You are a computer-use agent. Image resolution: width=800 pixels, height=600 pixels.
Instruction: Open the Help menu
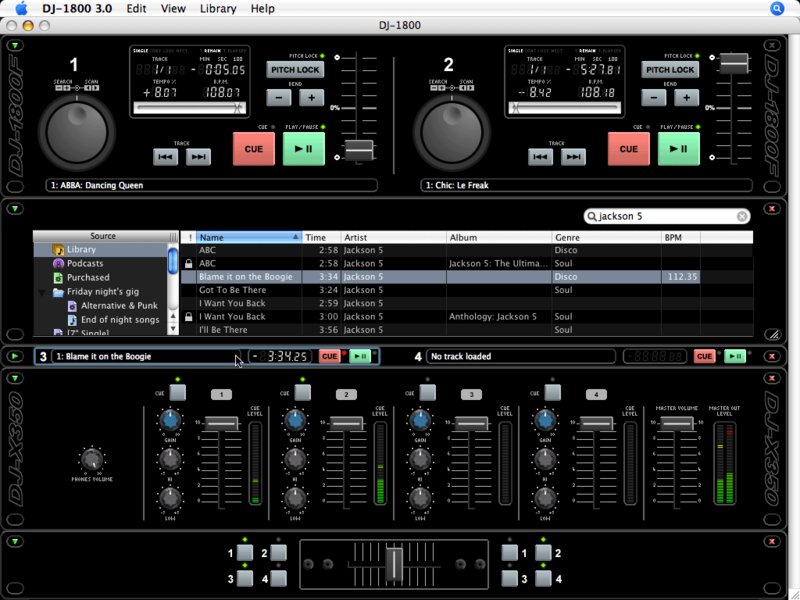tap(263, 9)
